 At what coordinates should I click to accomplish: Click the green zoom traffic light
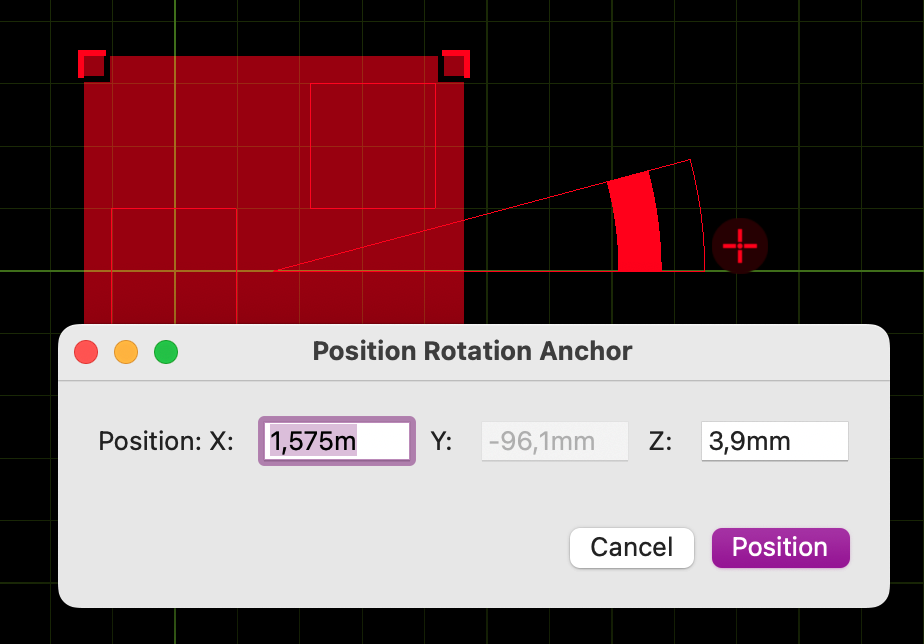pos(166,352)
